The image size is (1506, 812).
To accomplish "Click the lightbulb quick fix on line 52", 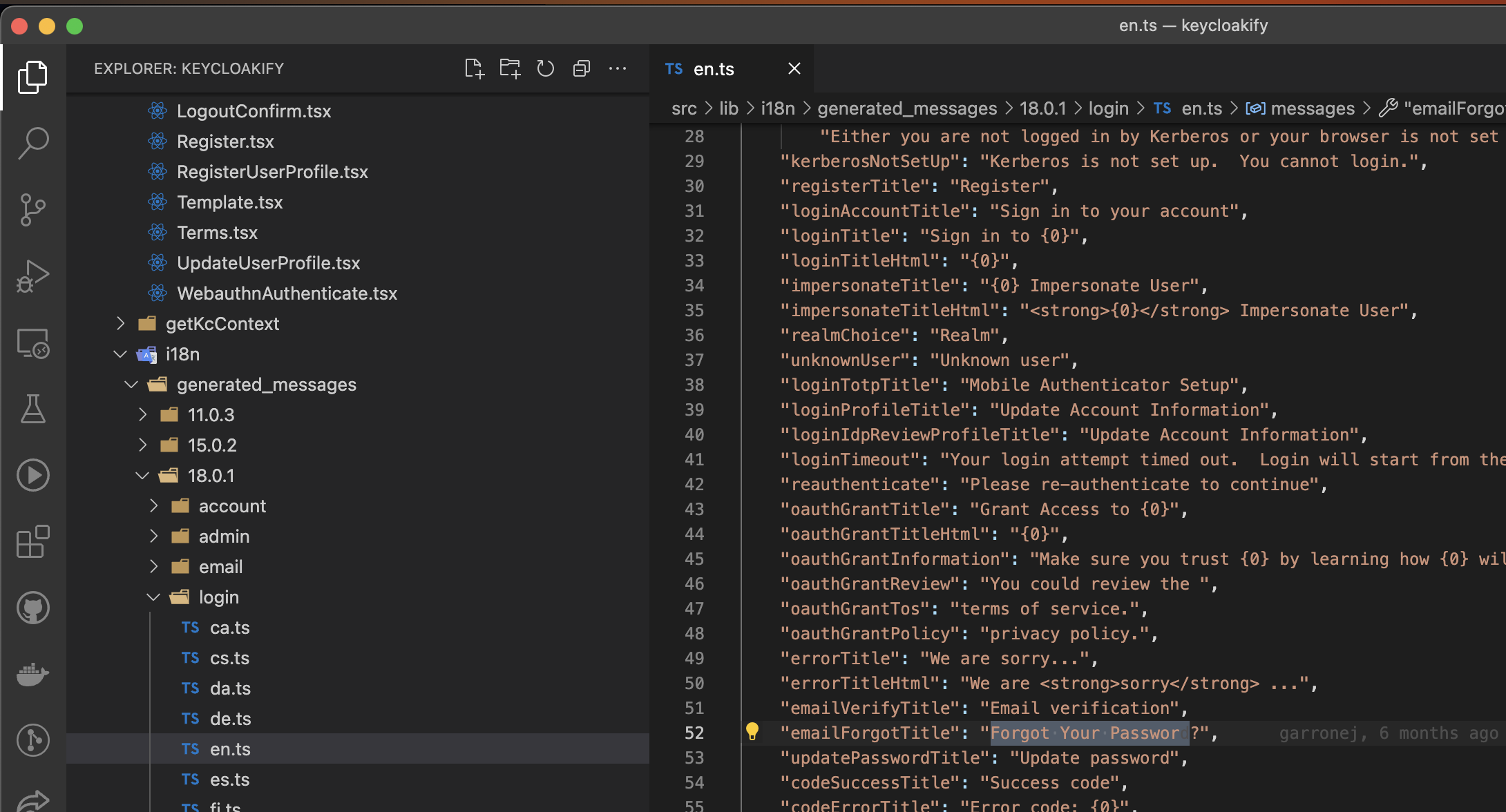I will point(752,733).
